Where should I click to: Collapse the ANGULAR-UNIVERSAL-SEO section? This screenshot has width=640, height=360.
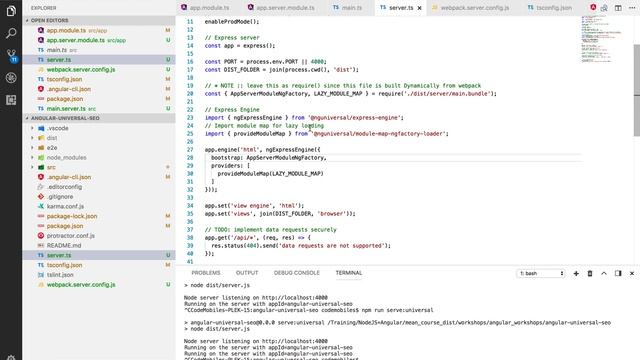point(99,118)
